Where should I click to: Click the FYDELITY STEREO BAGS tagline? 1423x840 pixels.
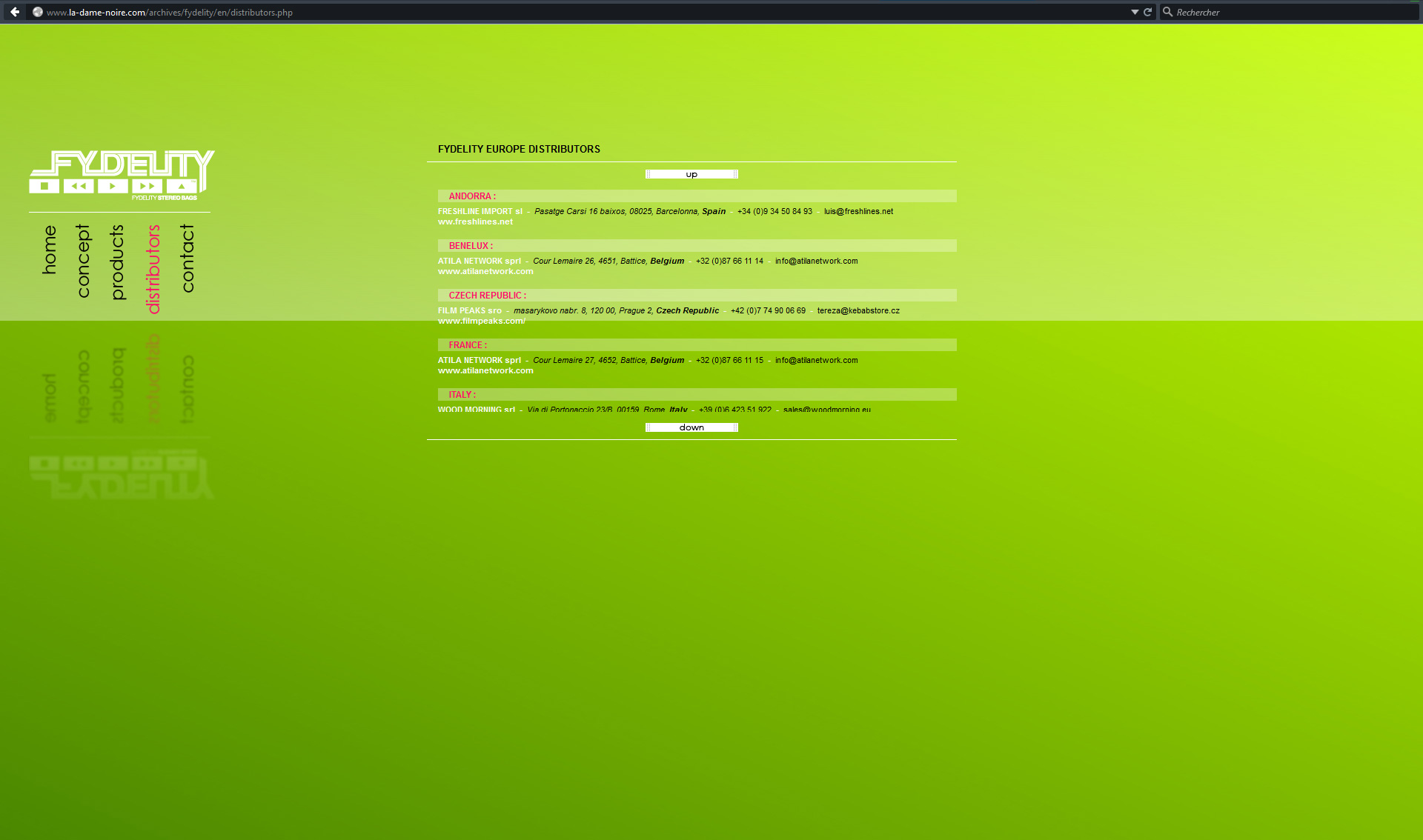tap(165, 198)
